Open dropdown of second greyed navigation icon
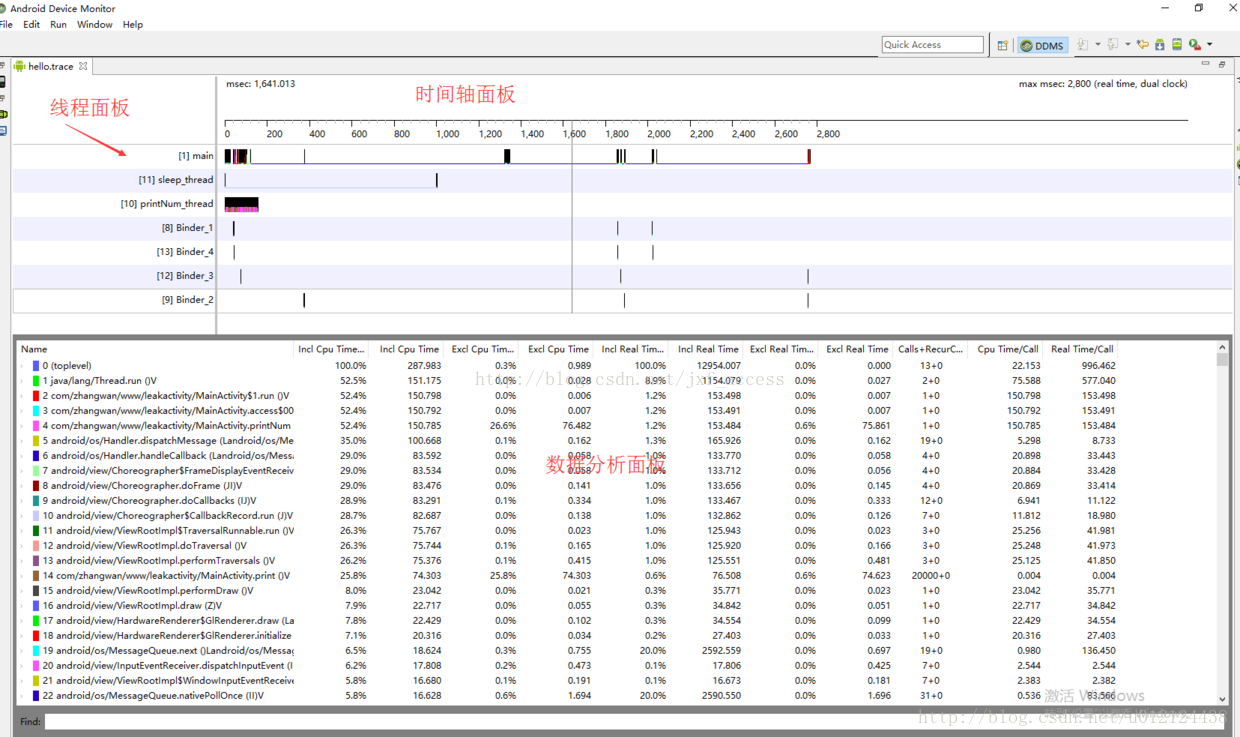This screenshot has width=1240, height=737. tap(1128, 44)
